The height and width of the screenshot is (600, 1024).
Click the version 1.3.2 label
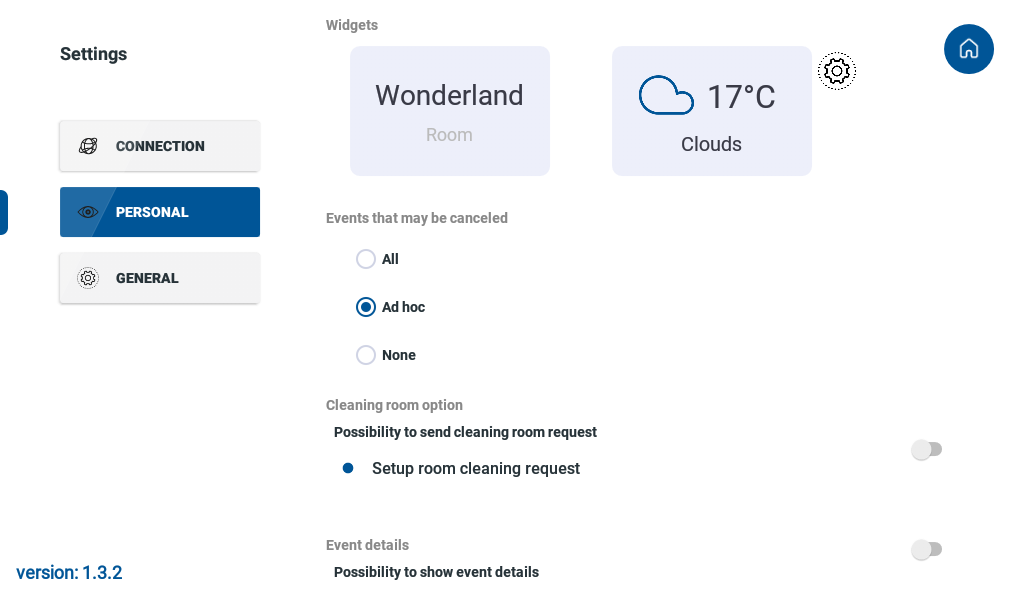(x=69, y=573)
